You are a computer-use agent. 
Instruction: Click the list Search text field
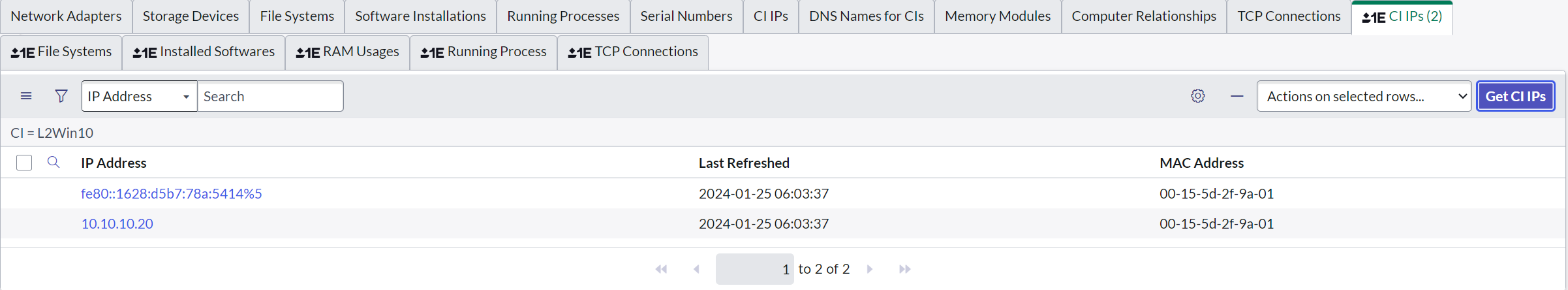[x=270, y=96]
